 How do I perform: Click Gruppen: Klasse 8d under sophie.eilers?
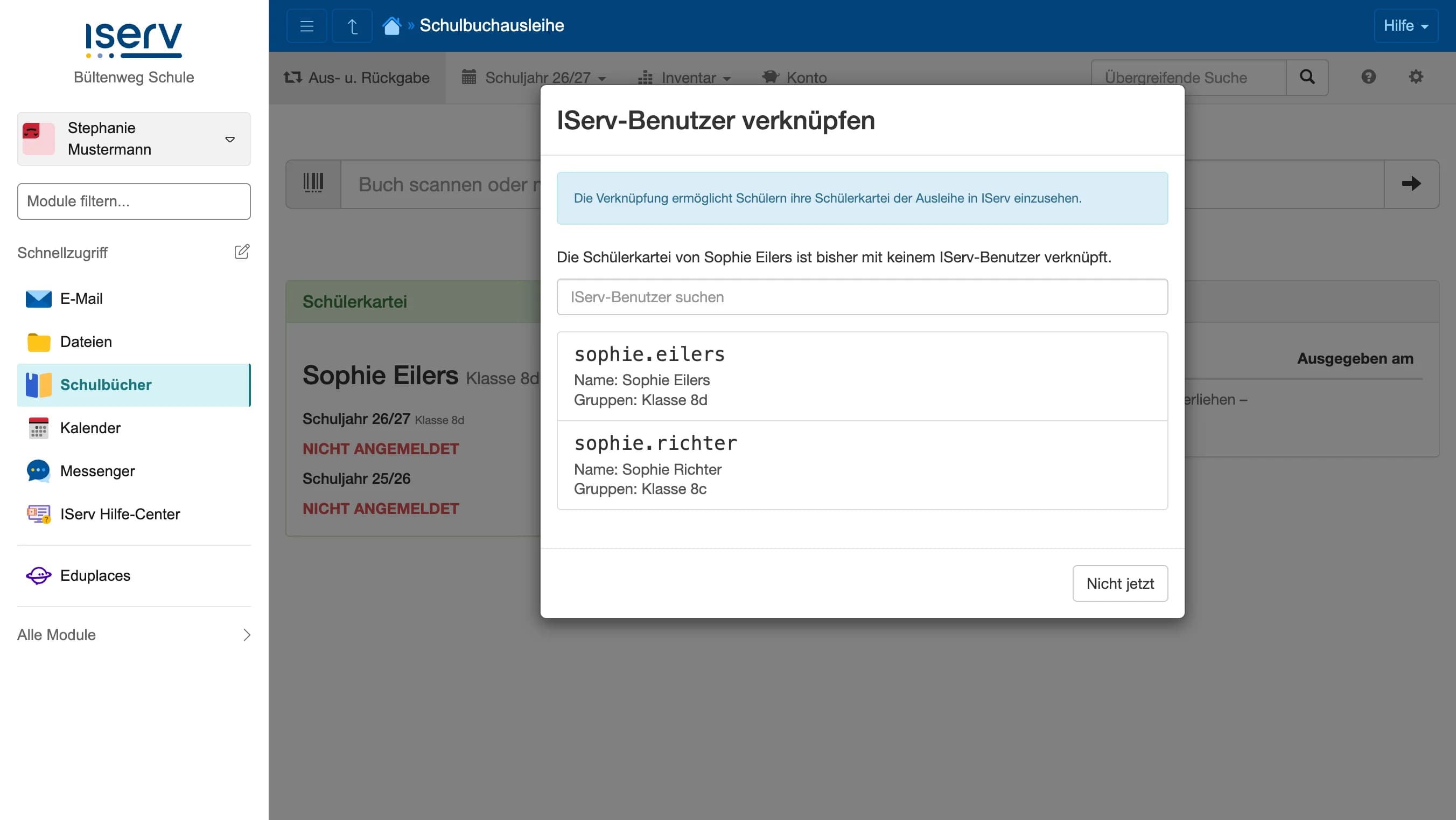(640, 400)
